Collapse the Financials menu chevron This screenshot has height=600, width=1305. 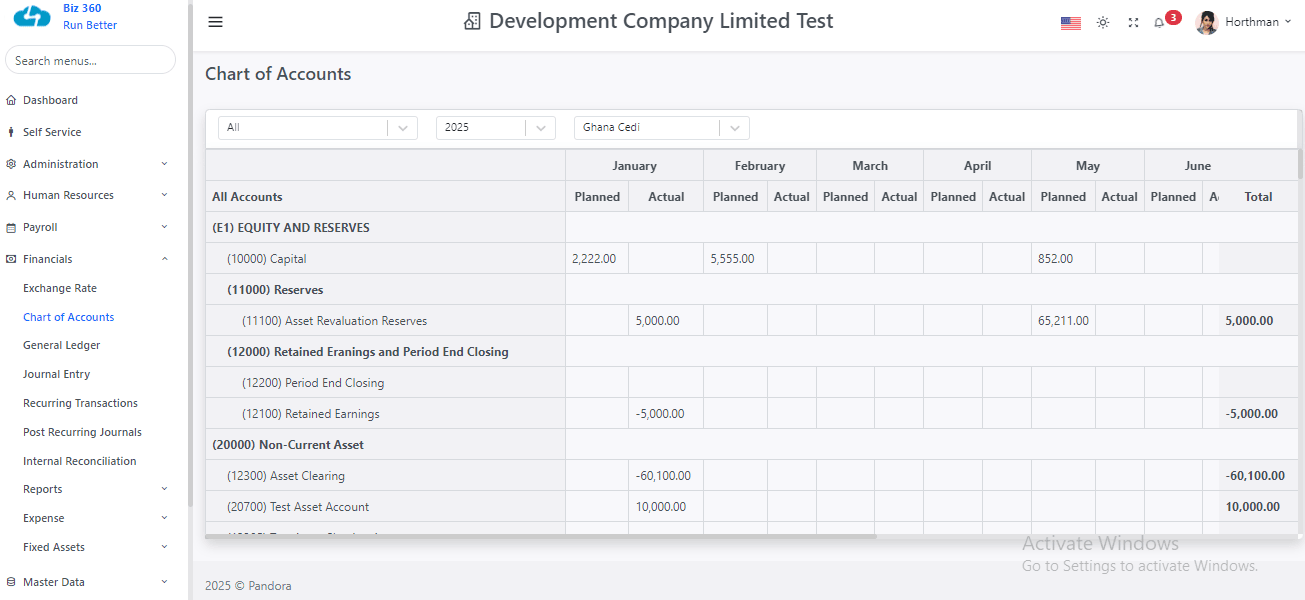165,259
